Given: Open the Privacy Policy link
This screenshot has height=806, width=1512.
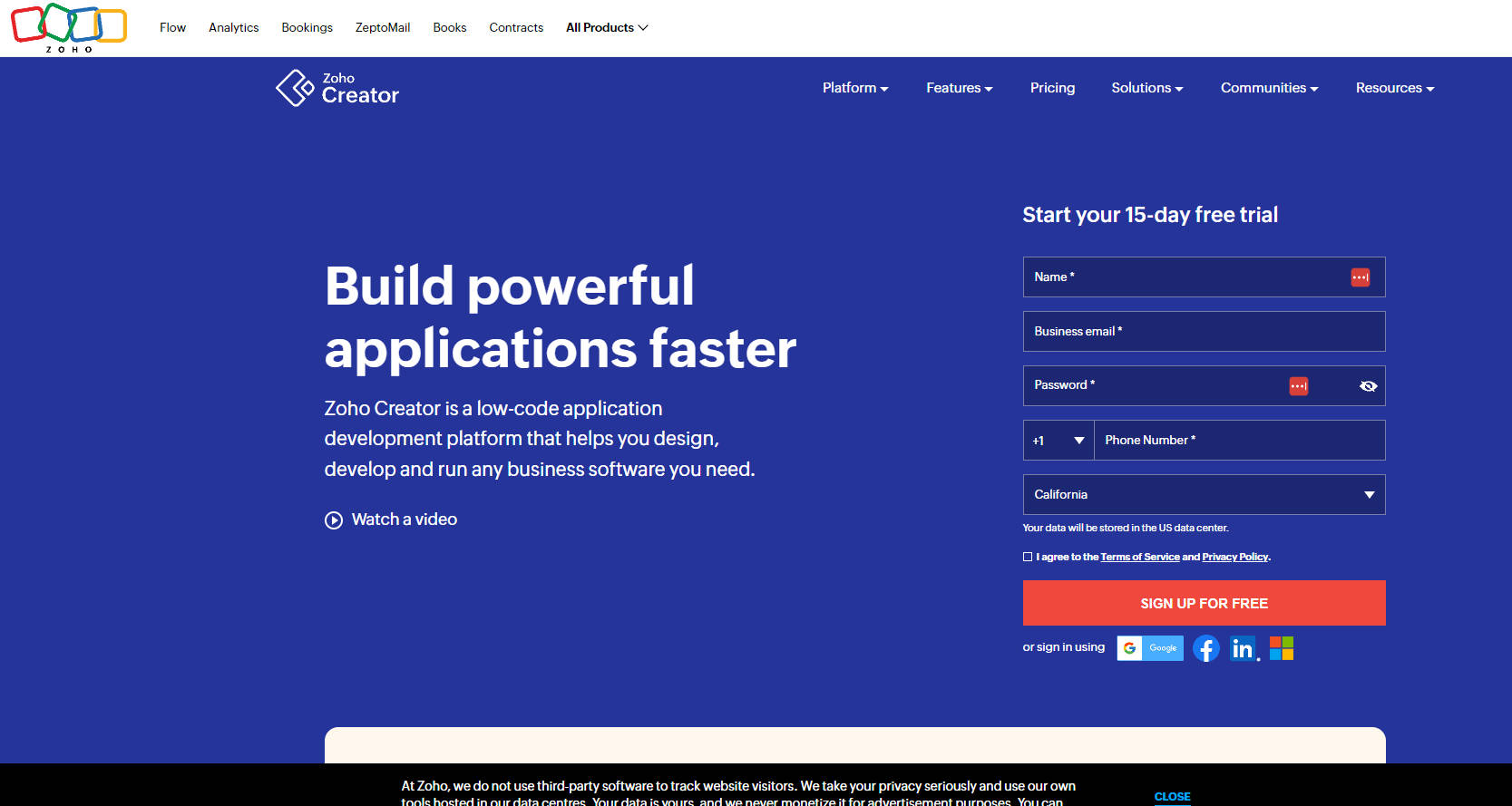Looking at the screenshot, I should pos(1234,557).
